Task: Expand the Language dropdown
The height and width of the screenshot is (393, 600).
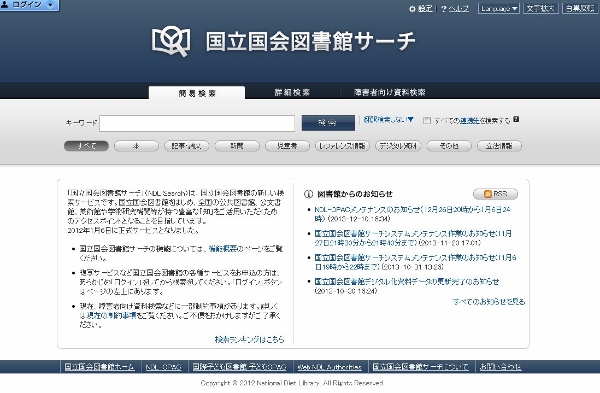Action: [499, 8]
